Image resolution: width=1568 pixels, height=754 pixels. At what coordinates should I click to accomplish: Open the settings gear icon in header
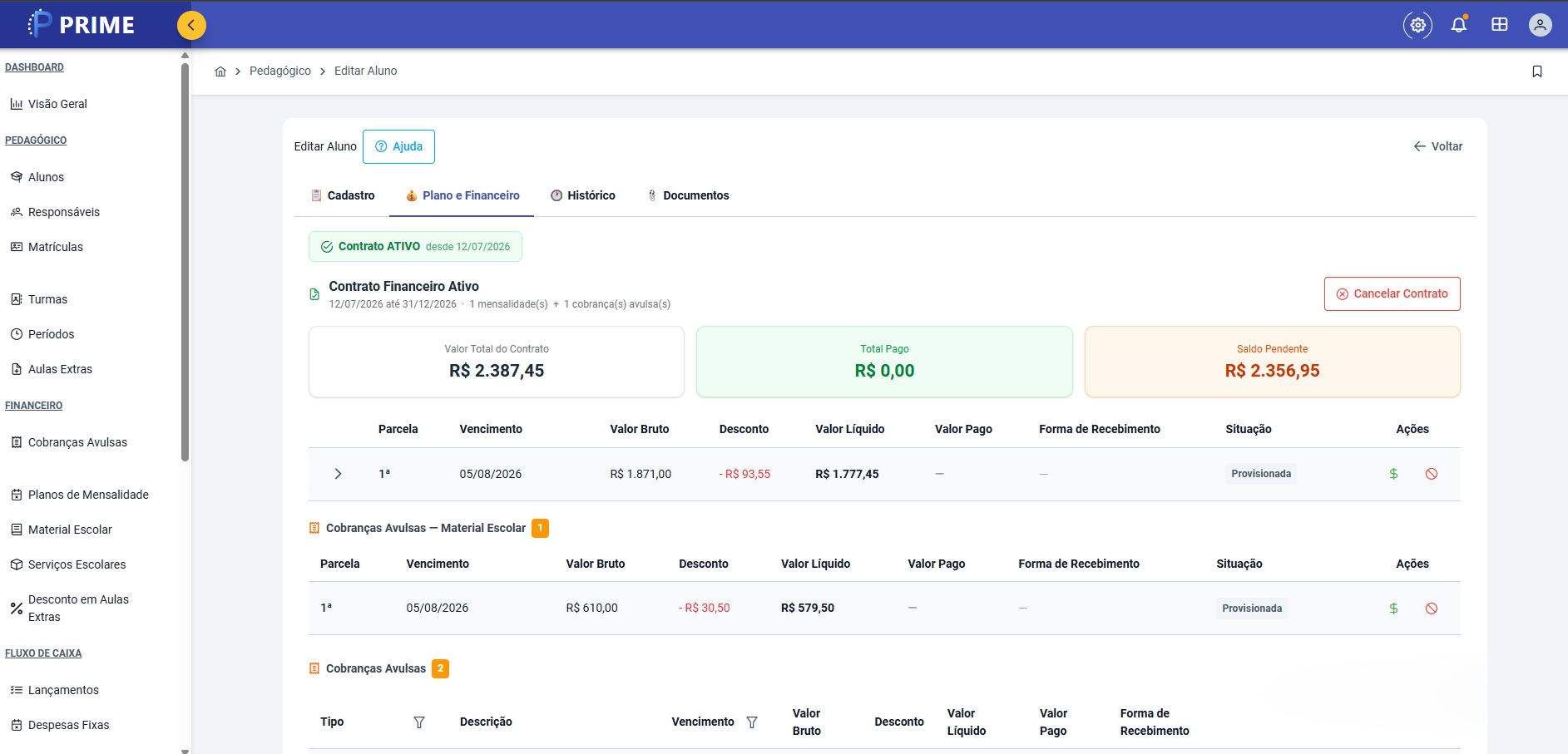[x=1418, y=25]
